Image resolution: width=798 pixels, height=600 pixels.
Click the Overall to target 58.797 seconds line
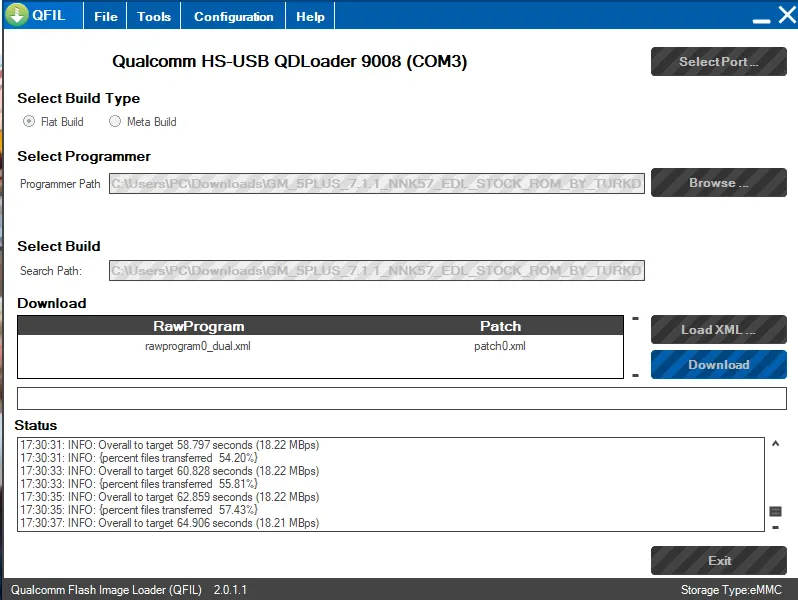point(169,445)
